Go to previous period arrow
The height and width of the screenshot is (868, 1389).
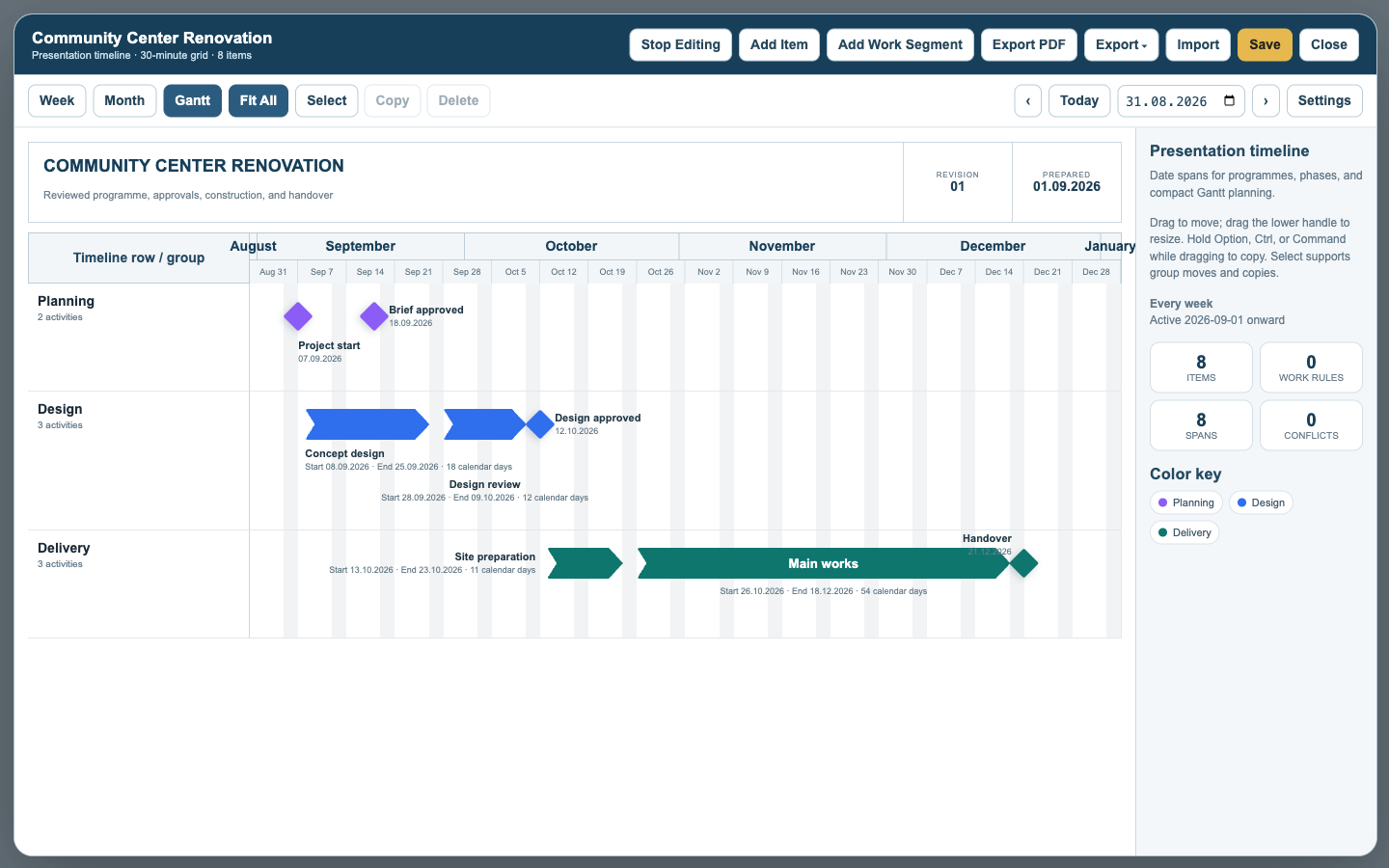pyautogui.click(x=1028, y=101)
